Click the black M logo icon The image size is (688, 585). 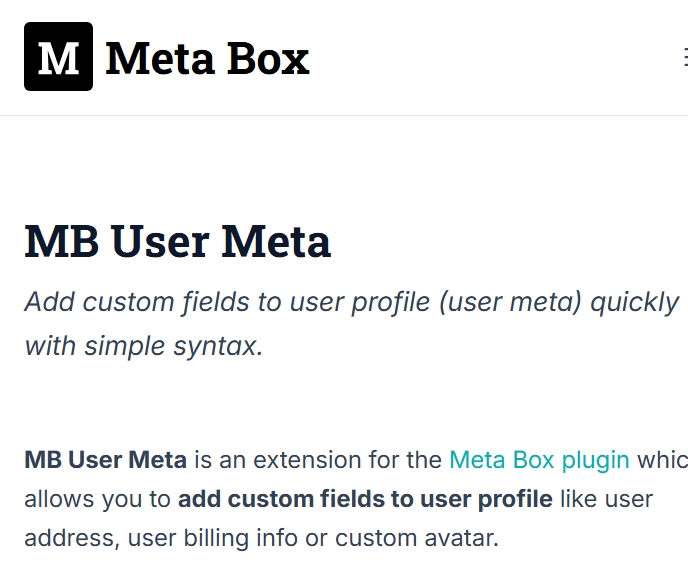[x=58, y=57]
